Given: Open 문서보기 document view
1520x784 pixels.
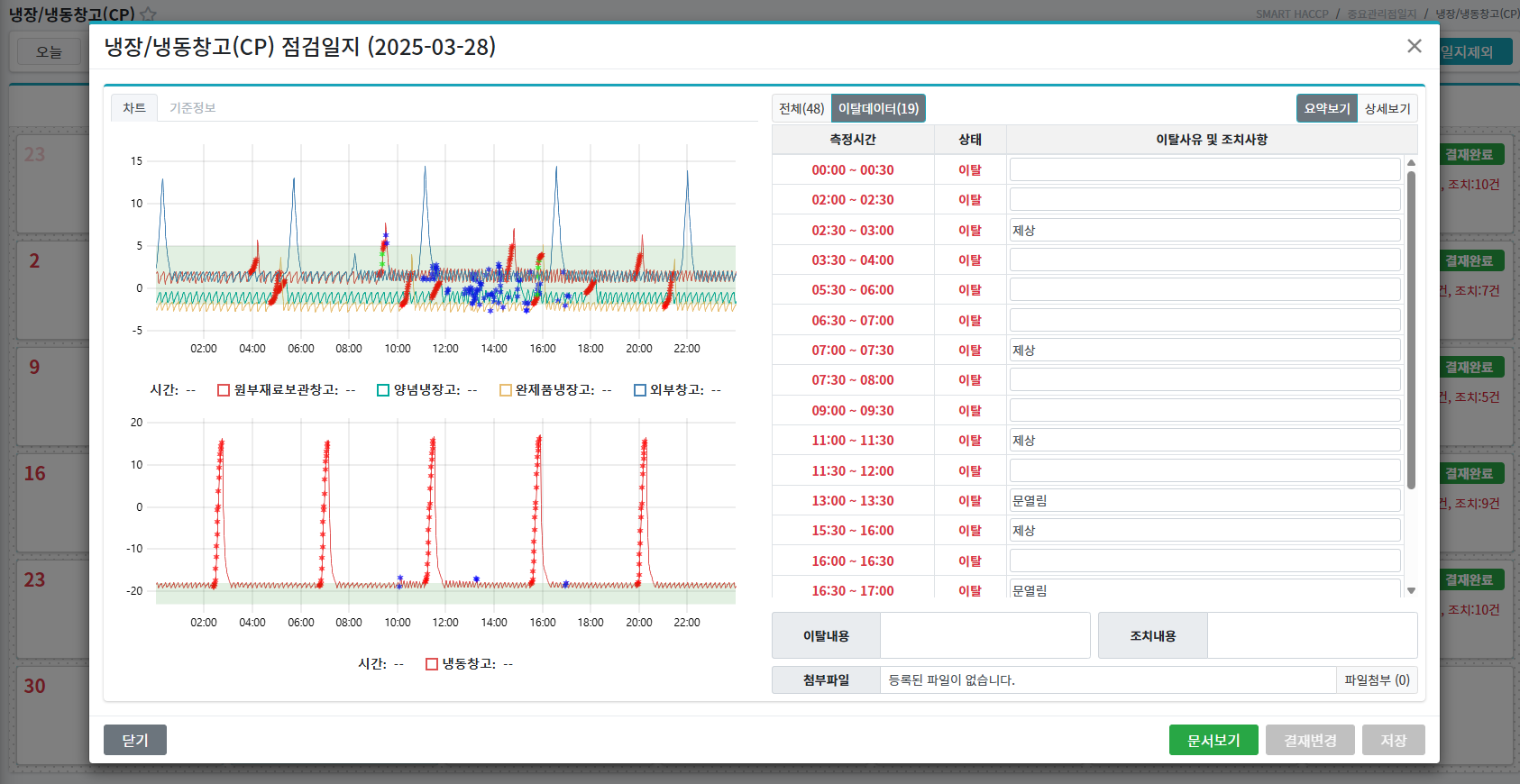Looking at the screenshot, I should 1213,740.
